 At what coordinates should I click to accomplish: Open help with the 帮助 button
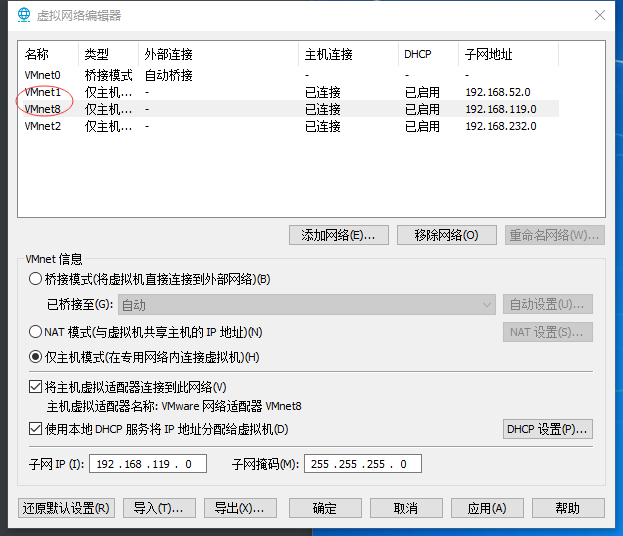(568, 508)
